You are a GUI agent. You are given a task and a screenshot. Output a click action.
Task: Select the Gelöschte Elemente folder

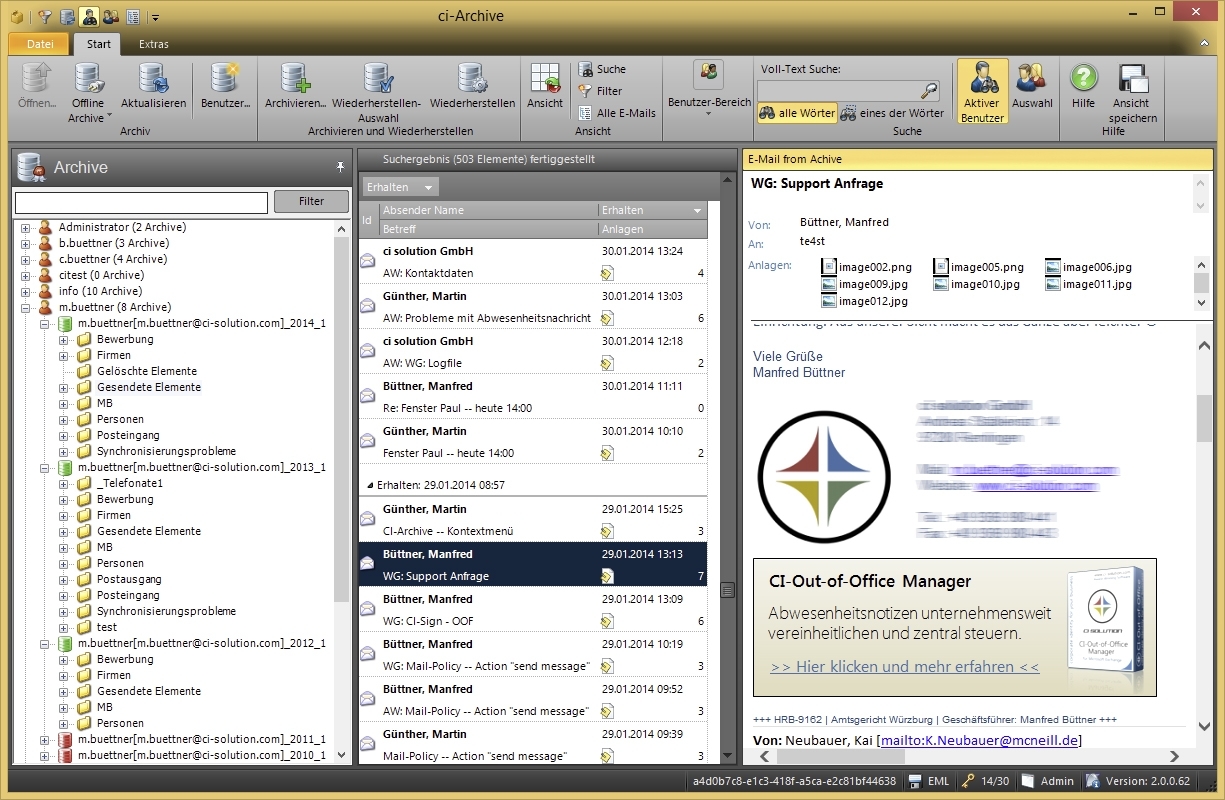coord(147,371)
